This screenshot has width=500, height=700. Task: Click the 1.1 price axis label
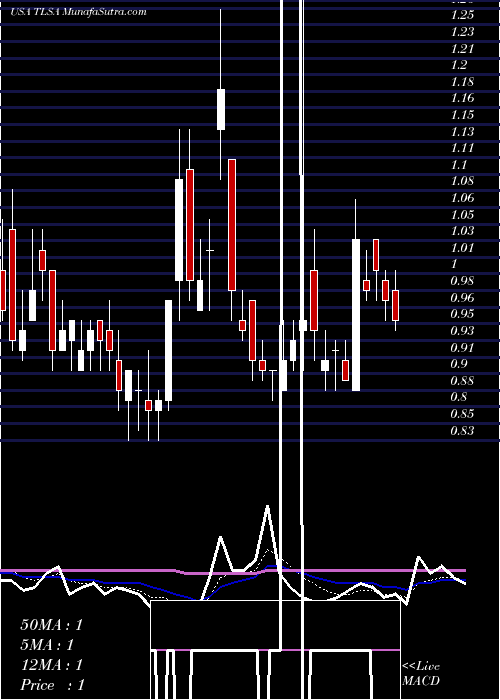(x=459, y=165)
